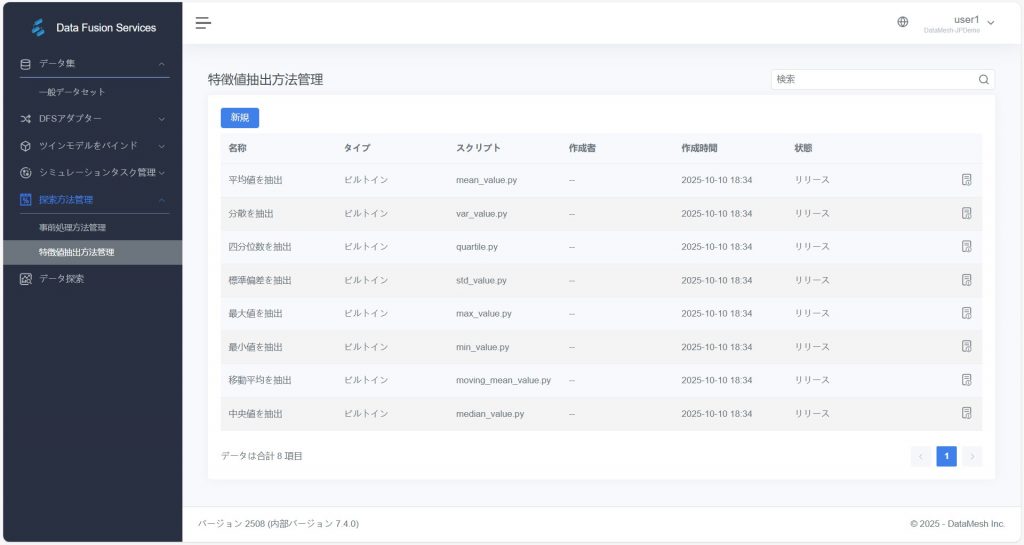Select 一般データセット in sidebar
1024x545 pixels.
click(72, 92)
